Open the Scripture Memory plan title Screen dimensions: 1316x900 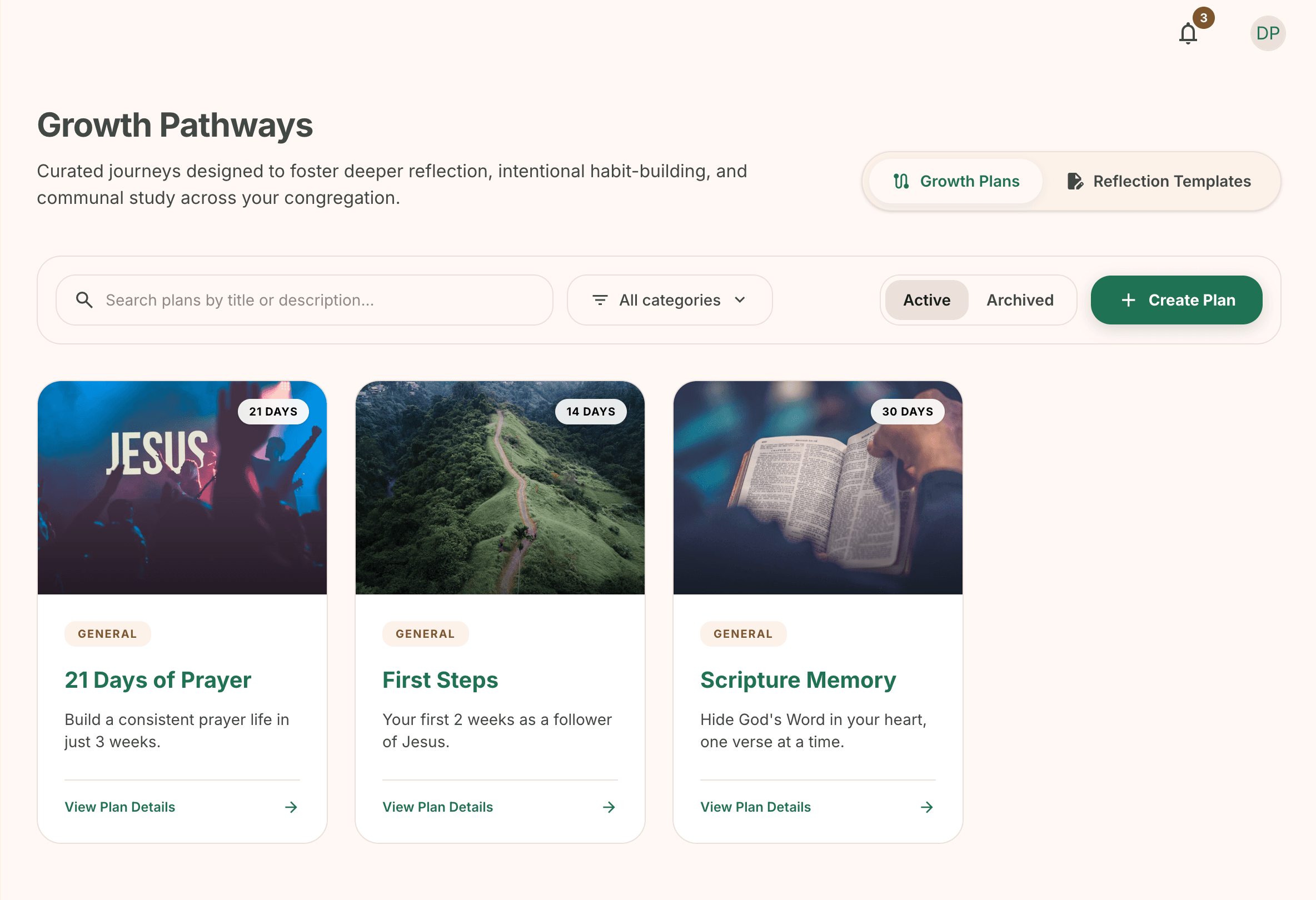798,680
